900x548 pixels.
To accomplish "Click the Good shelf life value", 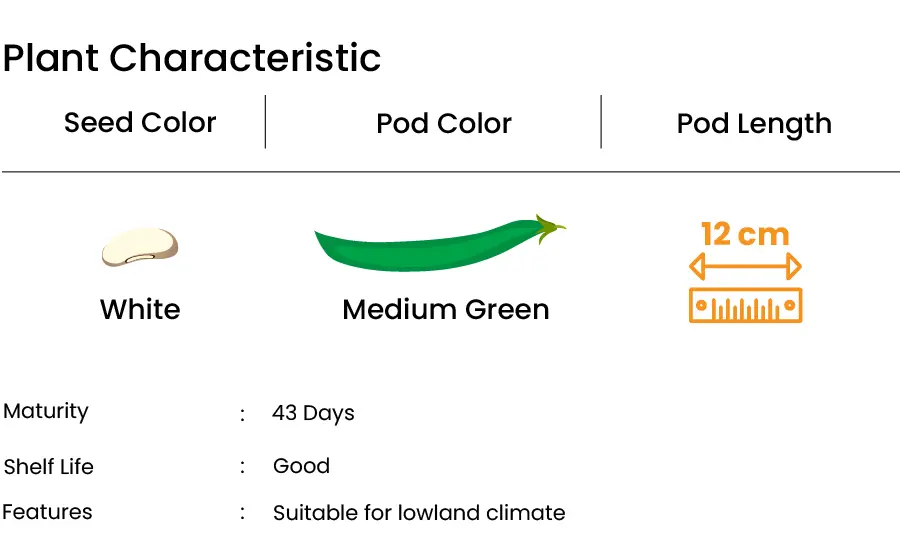I will (301, 466).
